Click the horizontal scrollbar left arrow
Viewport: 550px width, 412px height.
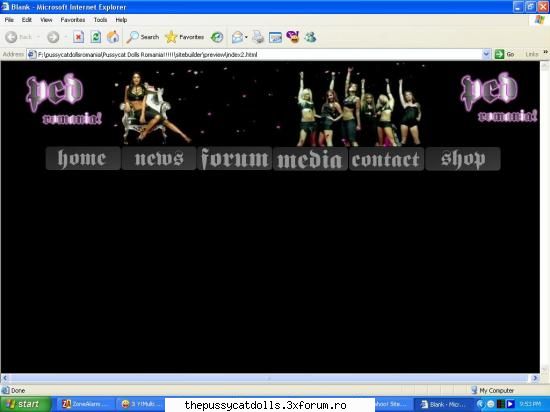coord(5,378)
